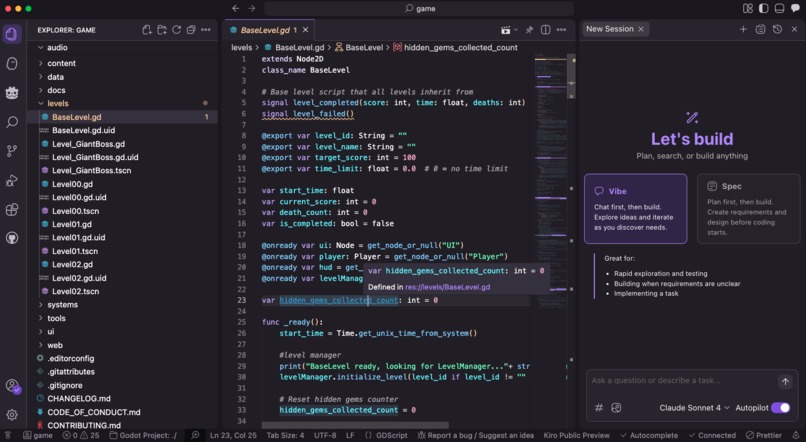This screenshot has height=442, width=806.
Task: Customize layout icon in title bar
Action: [747, 8]
